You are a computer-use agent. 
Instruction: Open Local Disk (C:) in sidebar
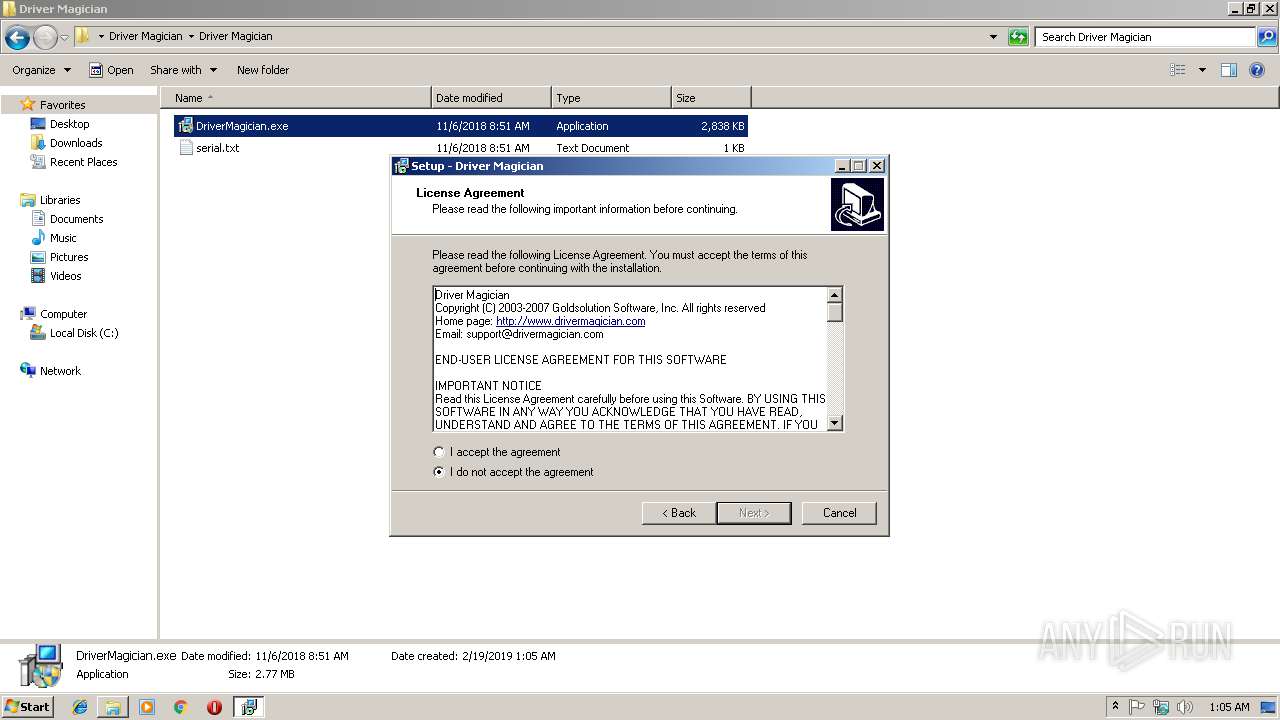[x=84, y=333]
